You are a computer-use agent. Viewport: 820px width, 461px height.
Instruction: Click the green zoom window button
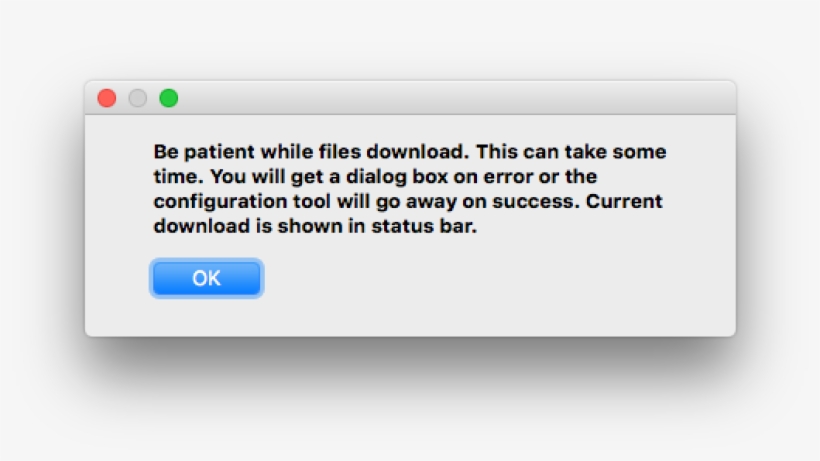(169, 98)
